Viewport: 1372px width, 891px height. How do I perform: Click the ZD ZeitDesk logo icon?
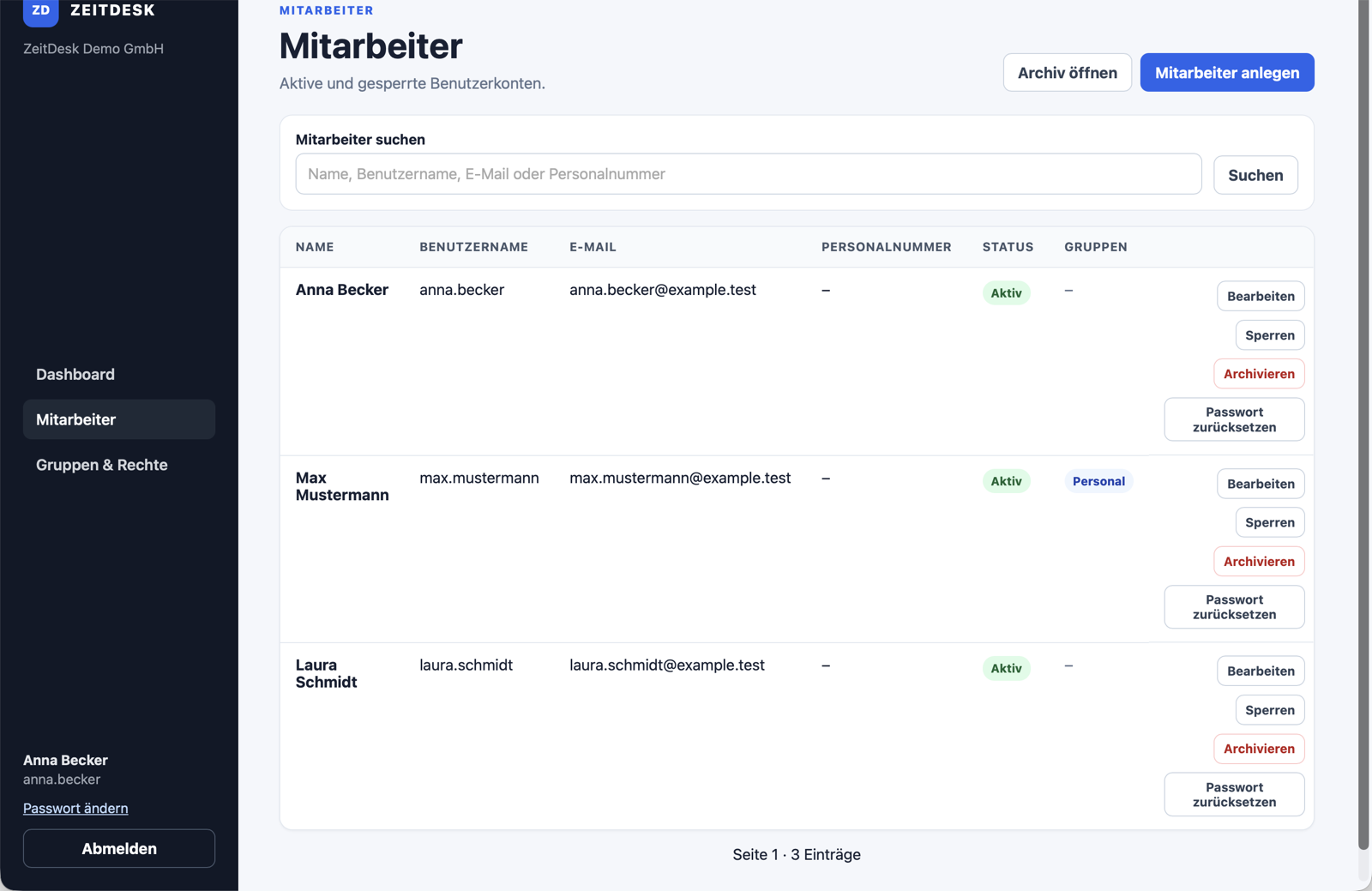coord(40,11)
